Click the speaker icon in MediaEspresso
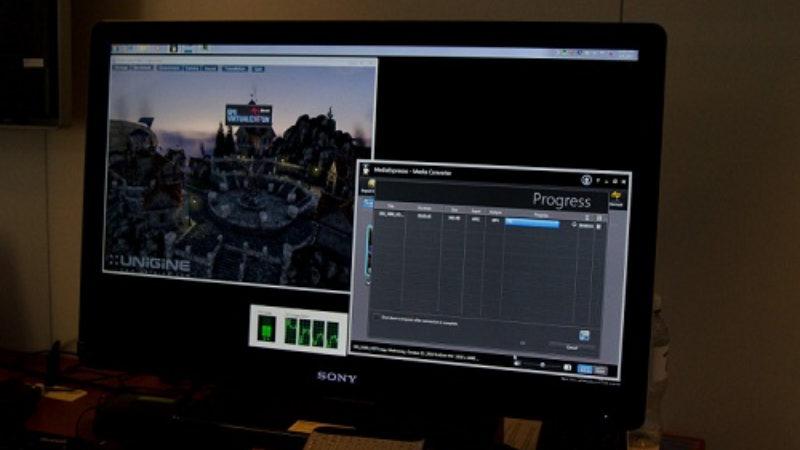The image size is (800, 450). pos(517,363)
